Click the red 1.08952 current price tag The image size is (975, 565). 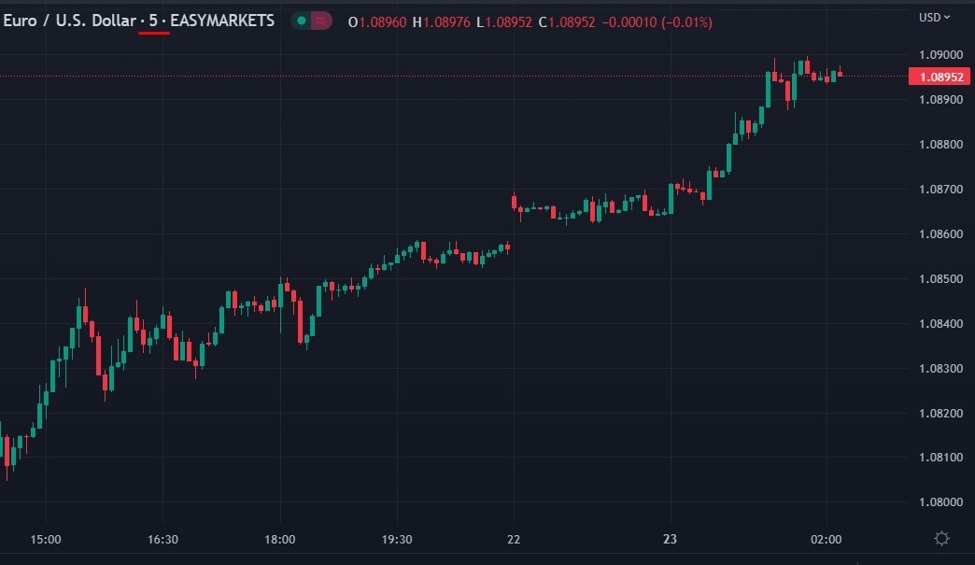pyautogui.click(x=939, y=77)
